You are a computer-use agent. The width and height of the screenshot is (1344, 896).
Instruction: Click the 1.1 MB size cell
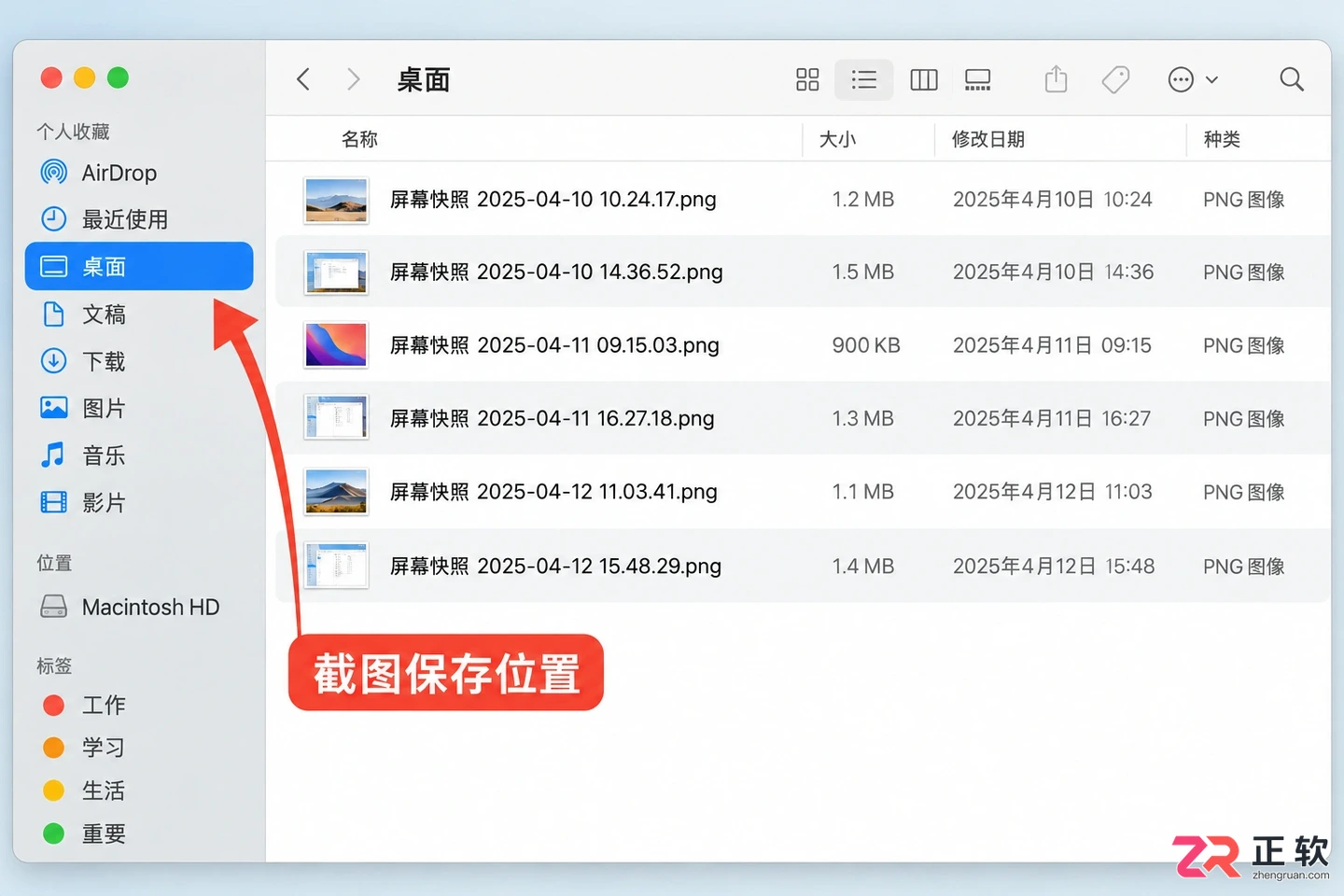pos(863,492)
